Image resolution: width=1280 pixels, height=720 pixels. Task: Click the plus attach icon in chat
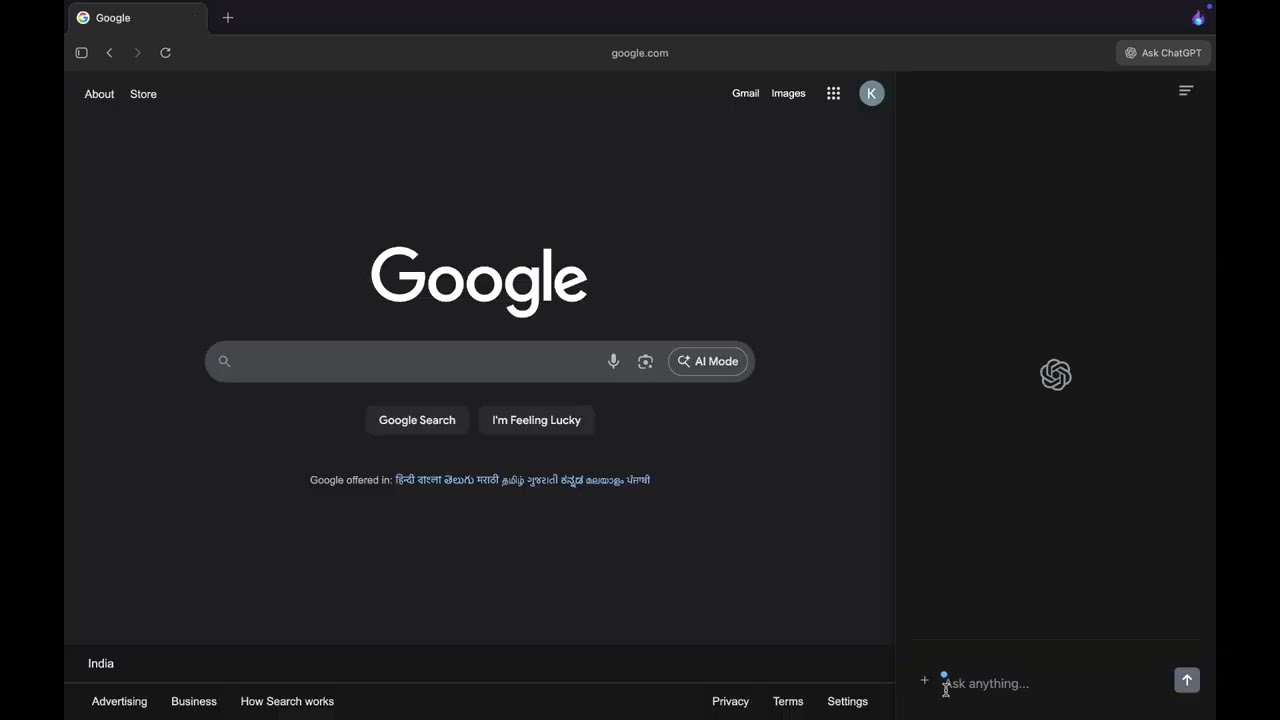924,681
